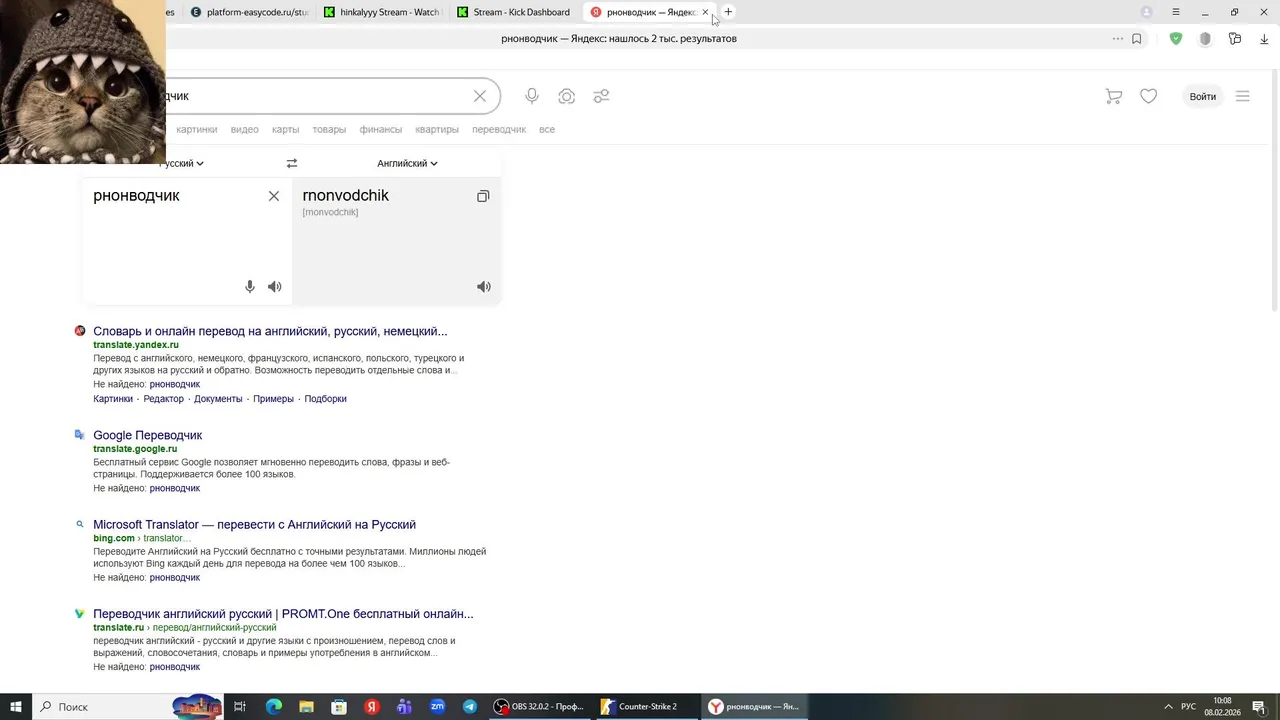
Task: Focus the Yandex search input field
Action: [x=316, y=96]
